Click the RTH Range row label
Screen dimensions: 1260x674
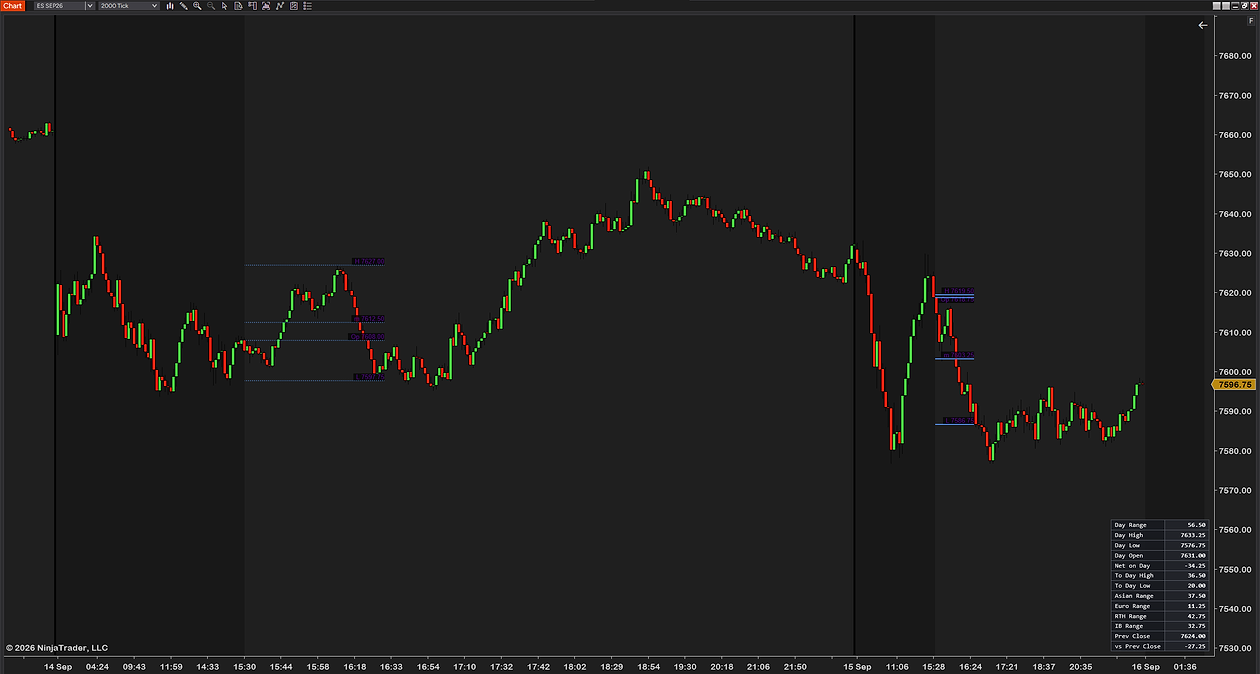pyautogui.click(x=1130, y=616)
